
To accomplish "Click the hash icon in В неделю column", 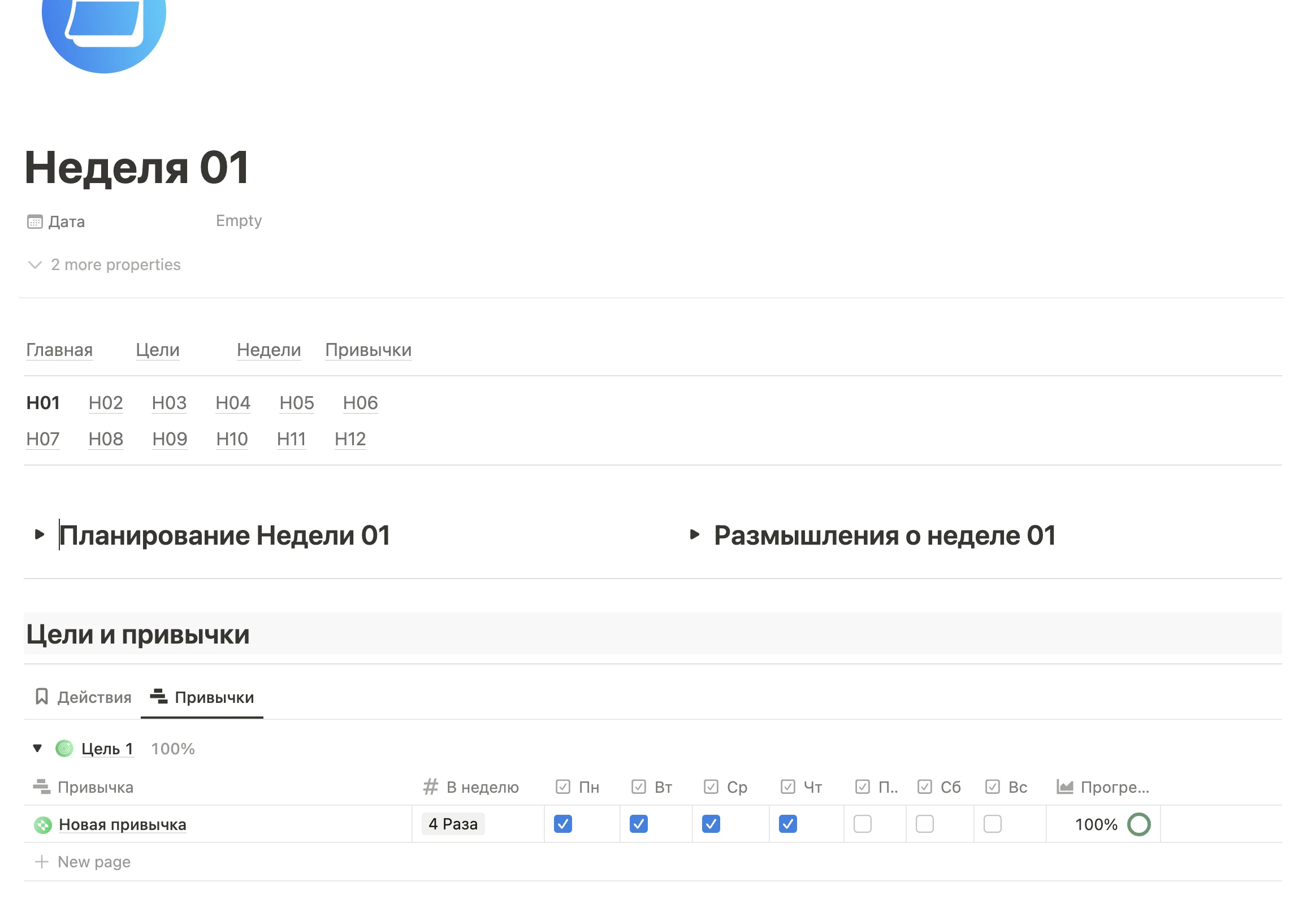I will pos(430,787).
